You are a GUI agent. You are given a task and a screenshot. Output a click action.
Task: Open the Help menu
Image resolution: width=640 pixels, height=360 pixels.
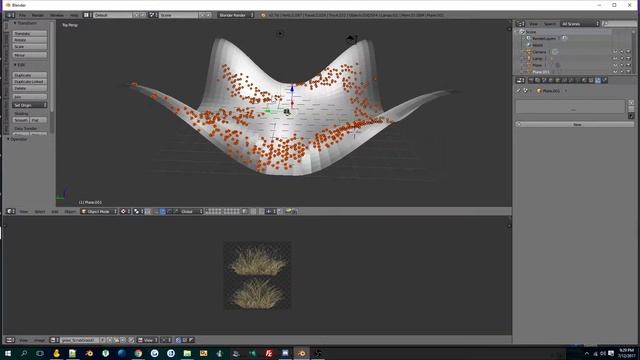point(74,15)
